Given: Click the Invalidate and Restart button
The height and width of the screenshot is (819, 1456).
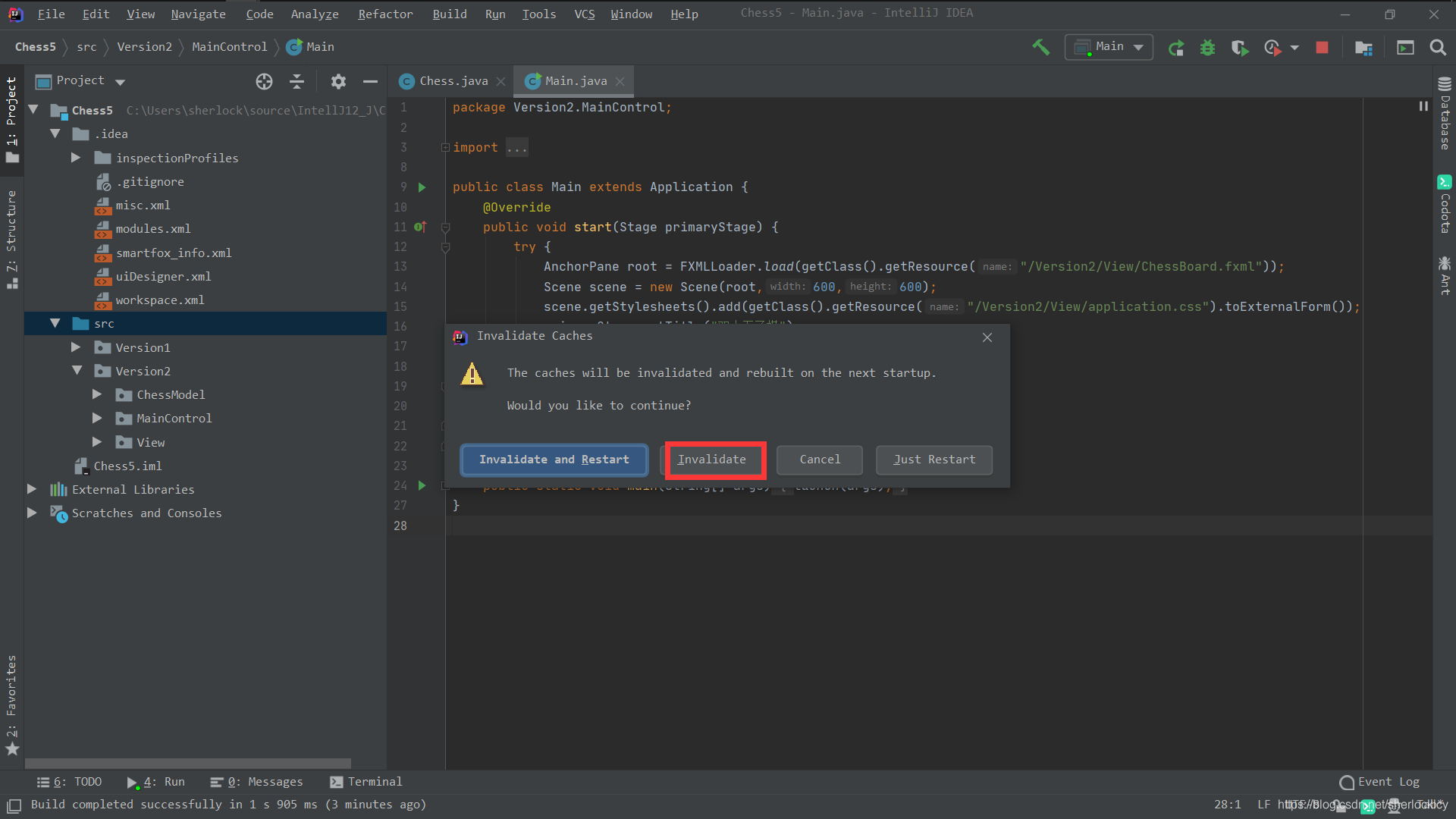Looking at the screenshot, I should (x=554, y=459).
